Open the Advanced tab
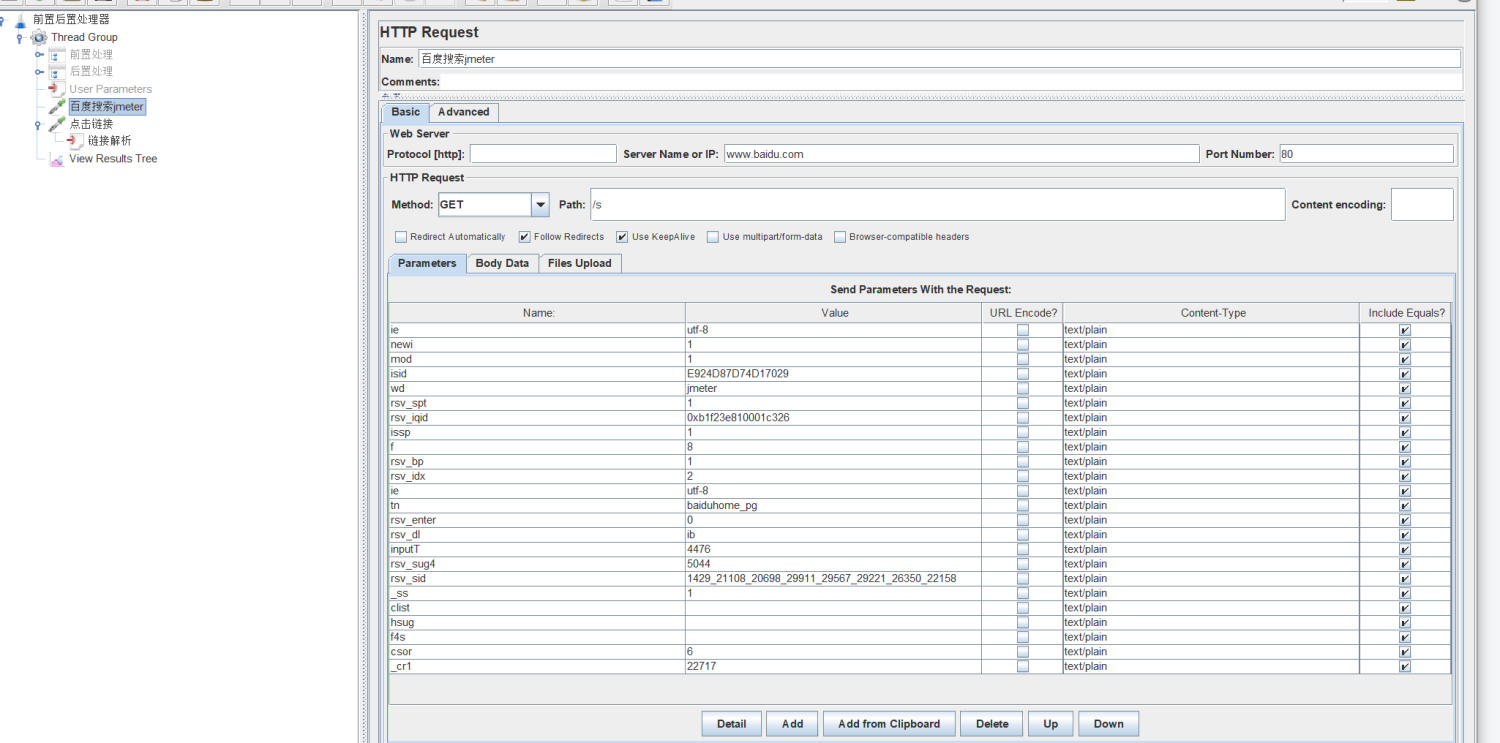This screenshot has width=1500, height=743. click(x=464, y=112)
